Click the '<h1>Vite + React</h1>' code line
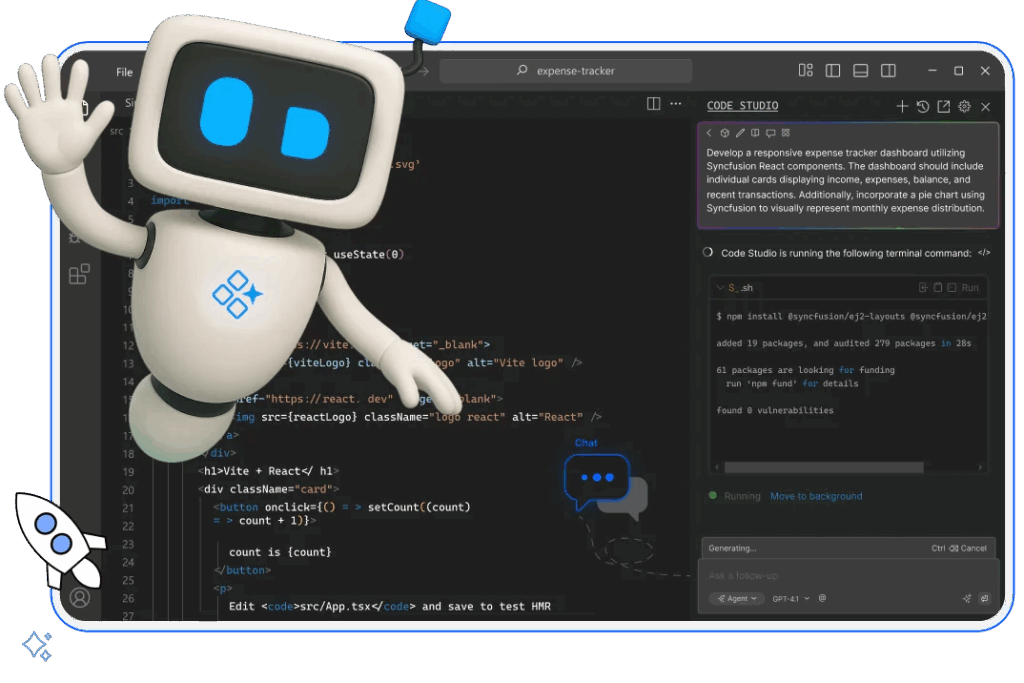 (x=268, y=471)
